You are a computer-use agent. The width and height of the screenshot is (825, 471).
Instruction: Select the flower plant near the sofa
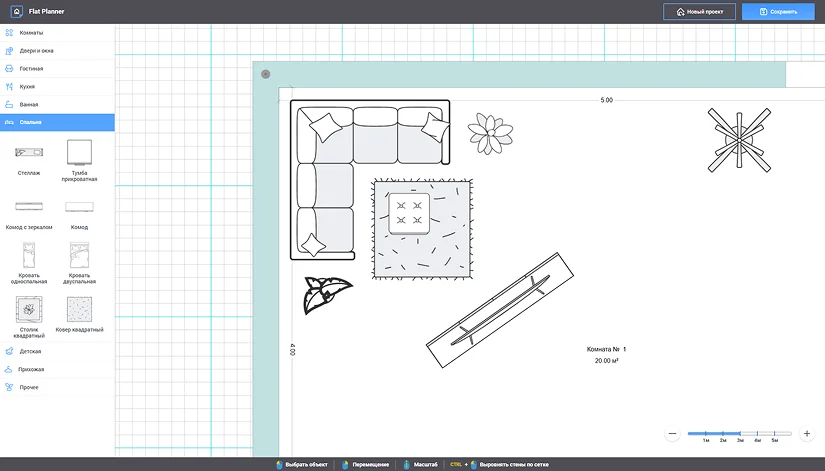tap(490, 134)
